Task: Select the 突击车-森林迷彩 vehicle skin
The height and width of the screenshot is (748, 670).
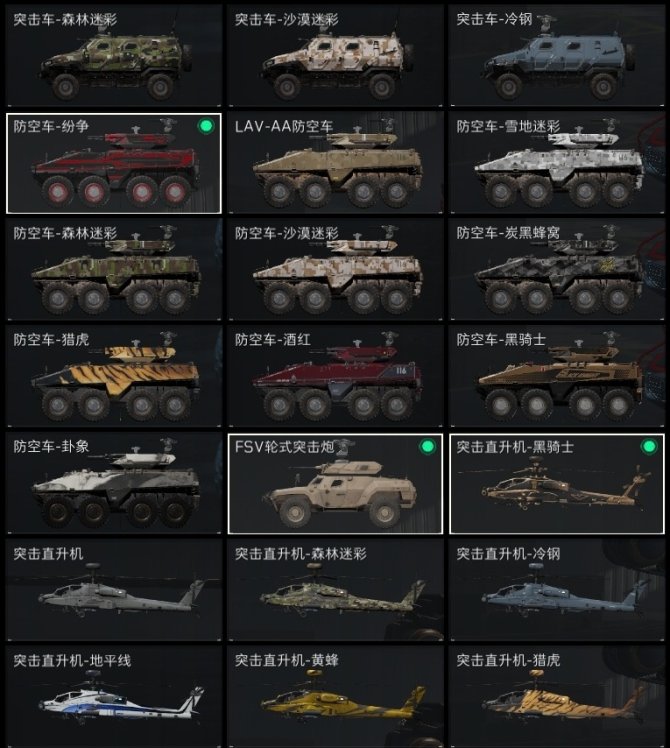Action: click(x=114, y=55)
